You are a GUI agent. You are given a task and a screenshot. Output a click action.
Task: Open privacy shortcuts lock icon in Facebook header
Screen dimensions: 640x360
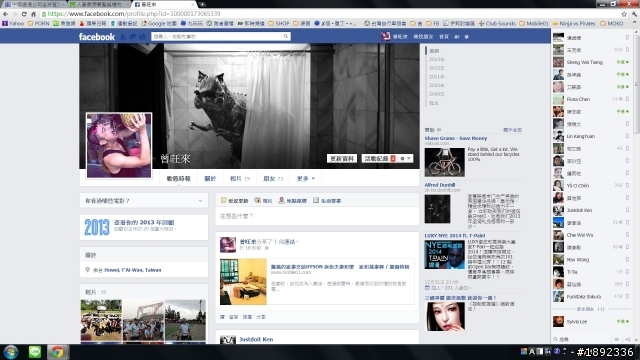(x=457, y=37)
